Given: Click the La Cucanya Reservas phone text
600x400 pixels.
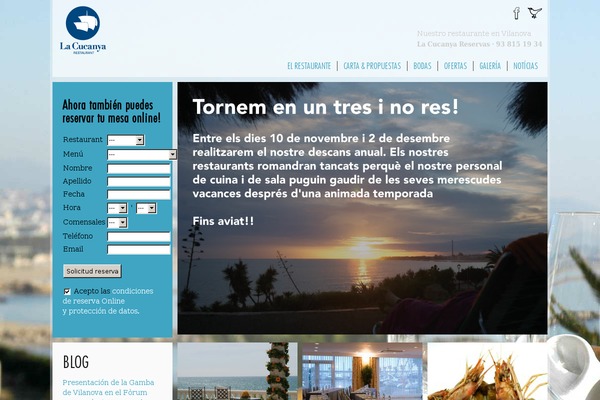Looking at the screenshot, I should 479,44.
